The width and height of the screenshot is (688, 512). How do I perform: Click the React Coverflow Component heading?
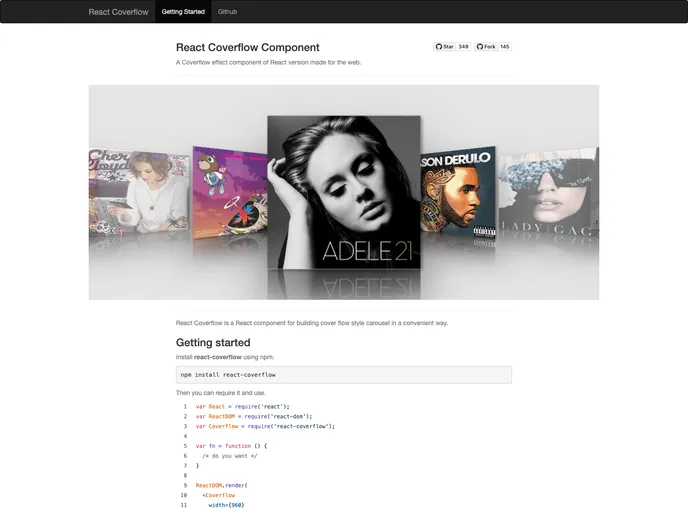click(x=247, y=47)
